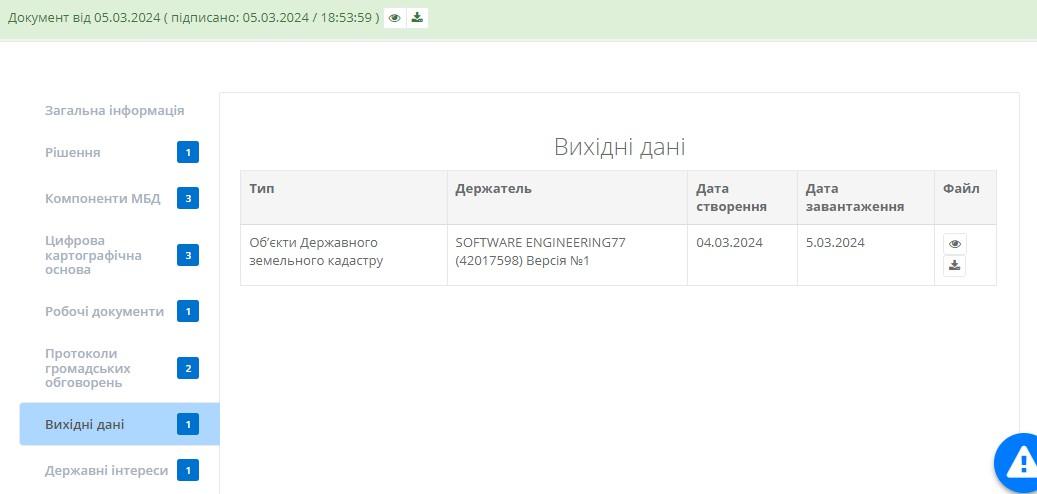
Task: Open Цифрова картографічна основа section
Action: click(x=93, y=255)
